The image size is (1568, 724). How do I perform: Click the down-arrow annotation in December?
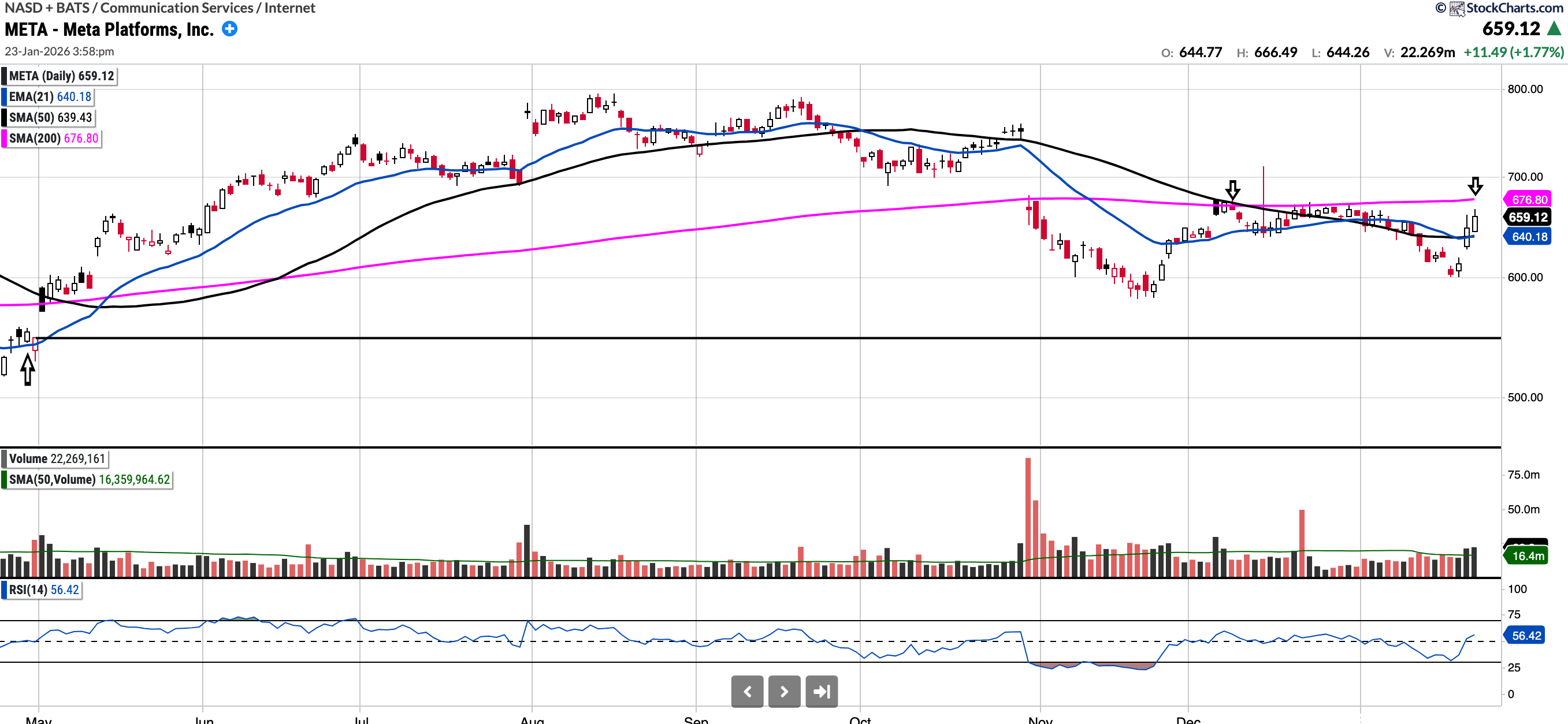pos(1232,190)
